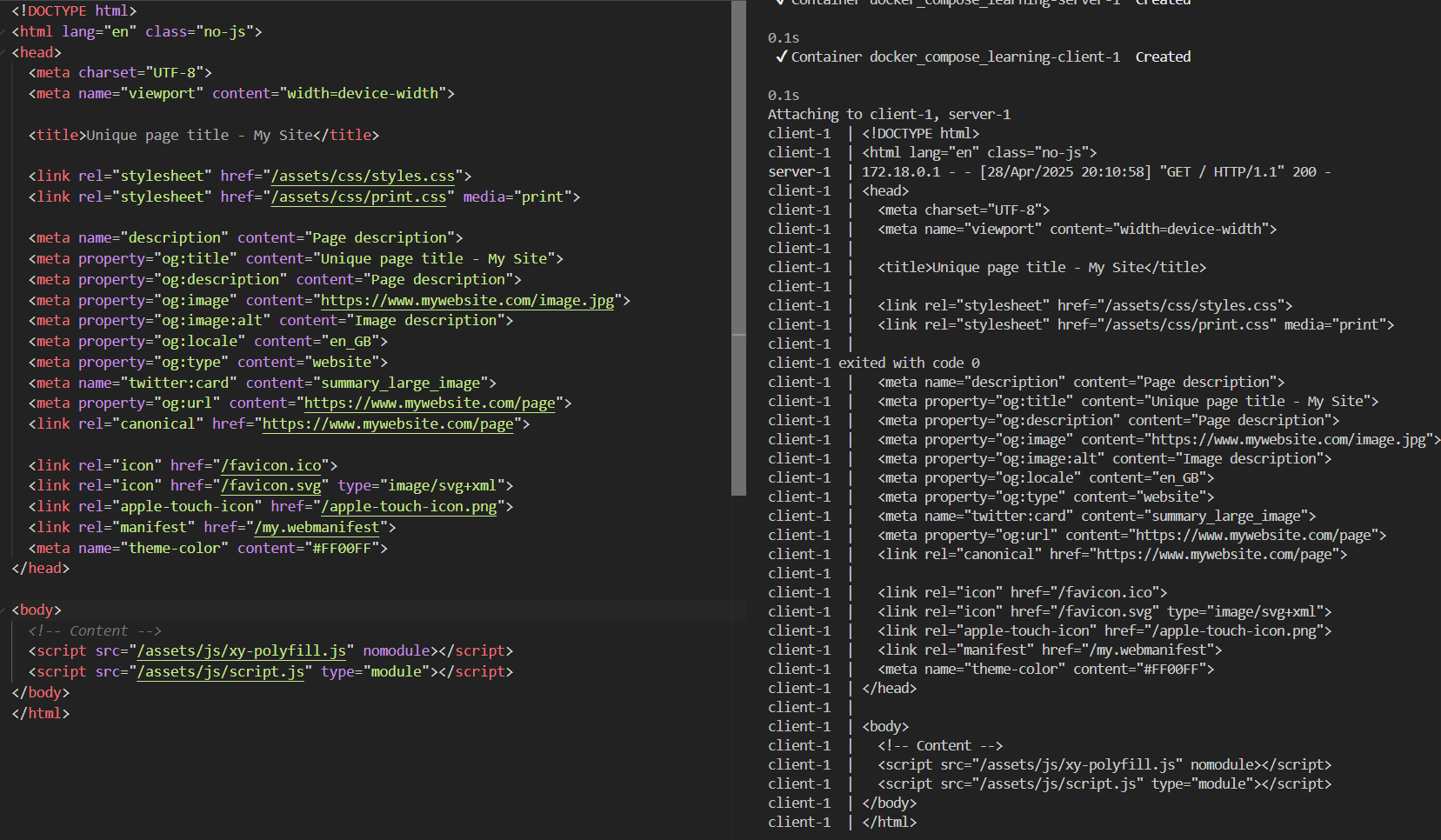Open the image.jpg URL link in editor
Viewport: 1441px width, 840px height.
(x=468, y=301)
